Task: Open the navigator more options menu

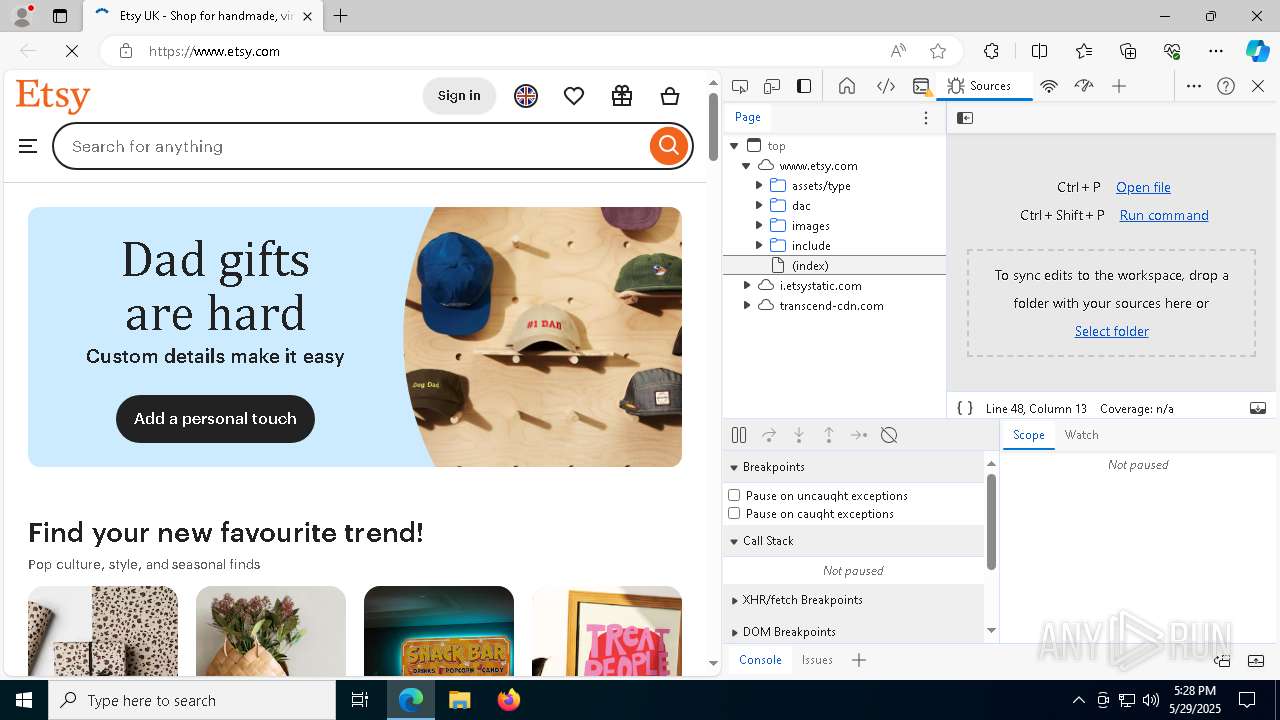Action: click(926, 118)
